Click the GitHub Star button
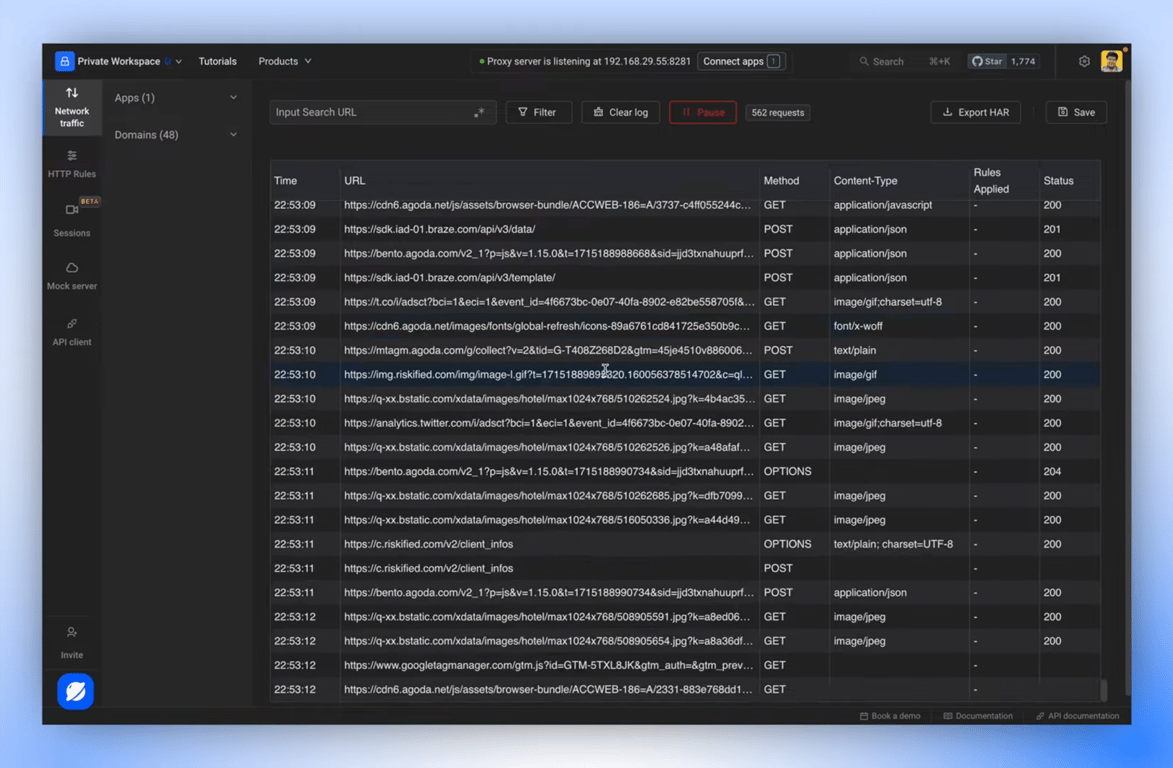Viewport: 1173px width, 768px height. coord(986,61)
